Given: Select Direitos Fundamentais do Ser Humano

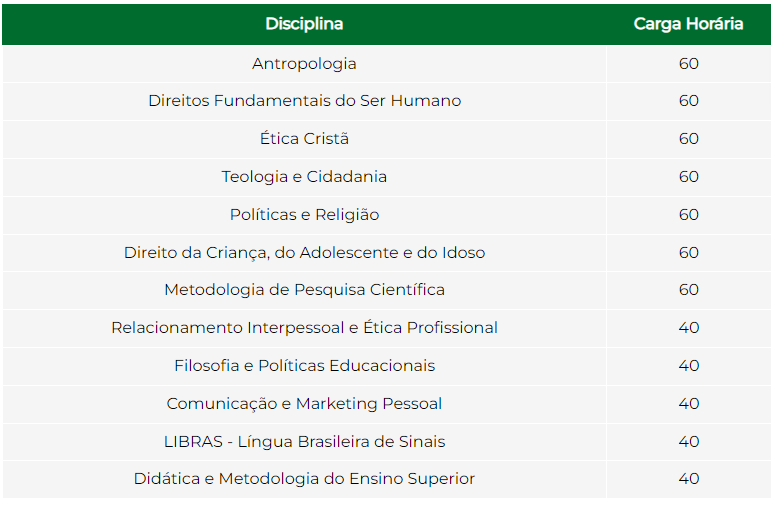Looking at the screenshot, I should coord(304,101).
